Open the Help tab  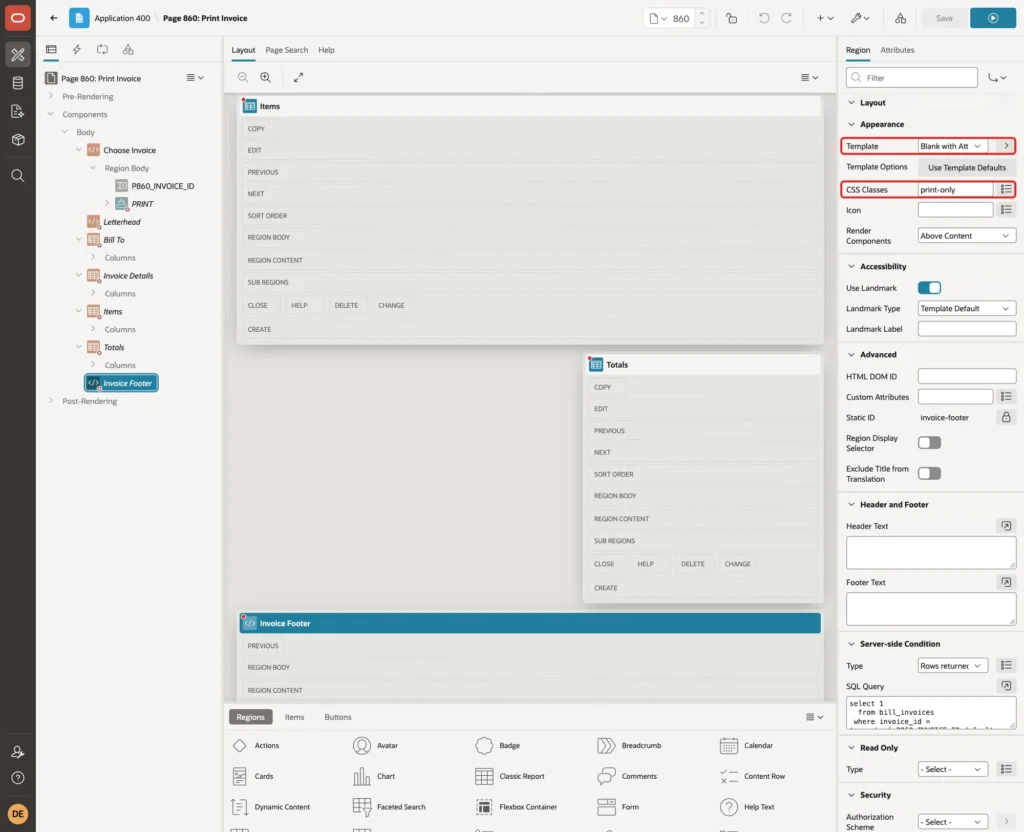pos(326,50)
